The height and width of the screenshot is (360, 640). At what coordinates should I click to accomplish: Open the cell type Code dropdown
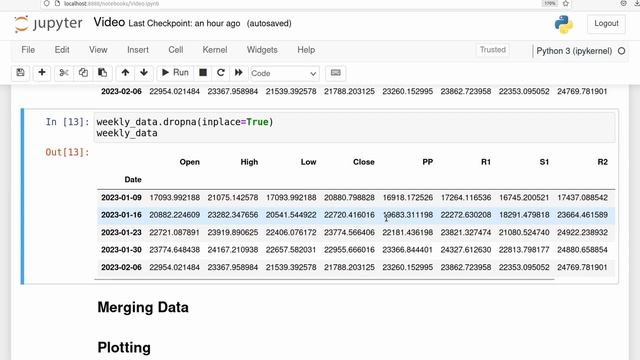284,73
